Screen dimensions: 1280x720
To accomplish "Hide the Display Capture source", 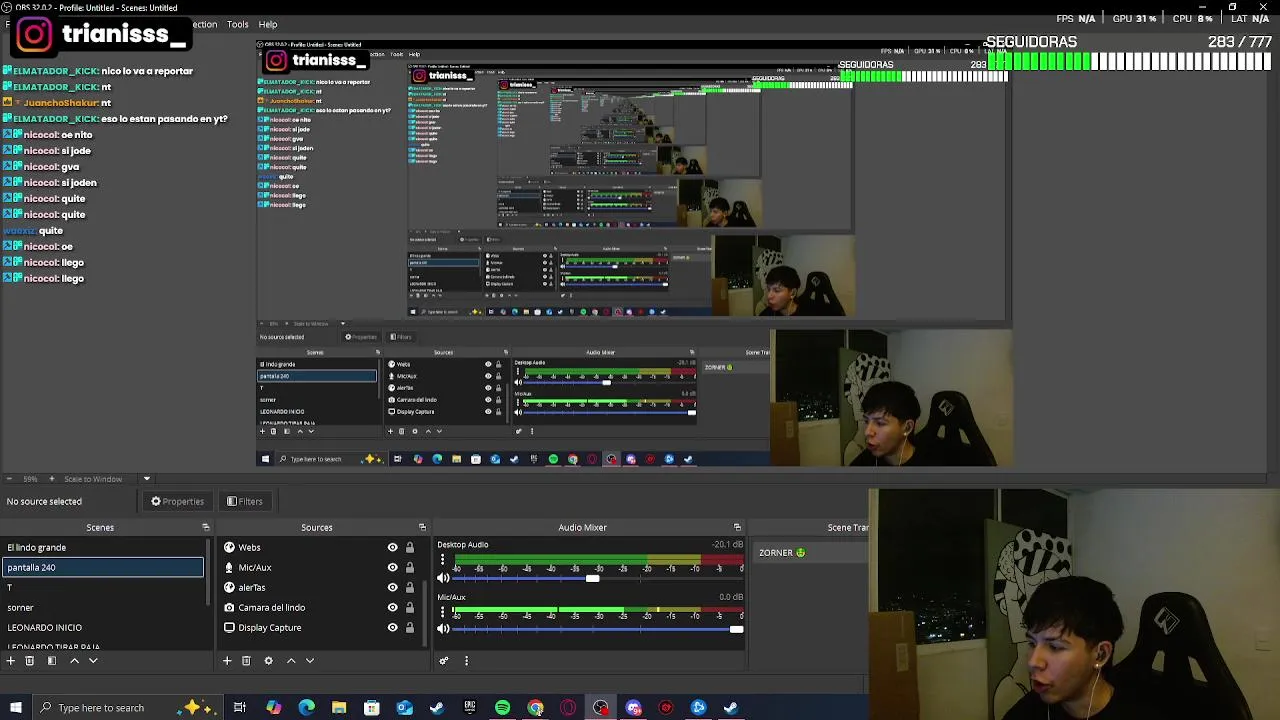I will tap(392, 628).
